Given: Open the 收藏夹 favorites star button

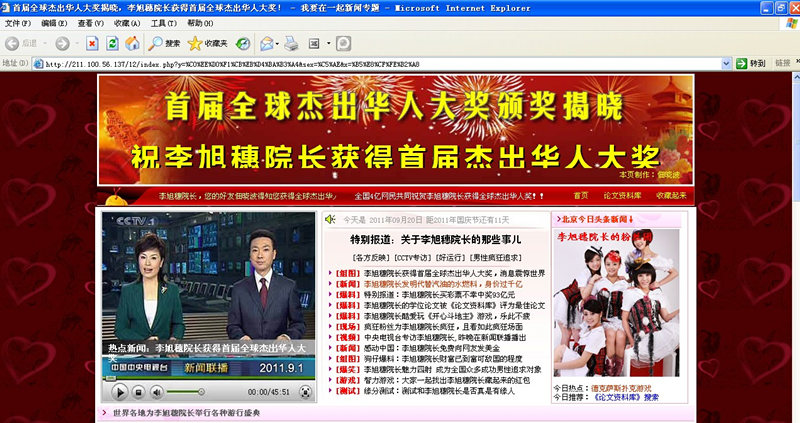Looking at the screenshot, I should (209, 43).
